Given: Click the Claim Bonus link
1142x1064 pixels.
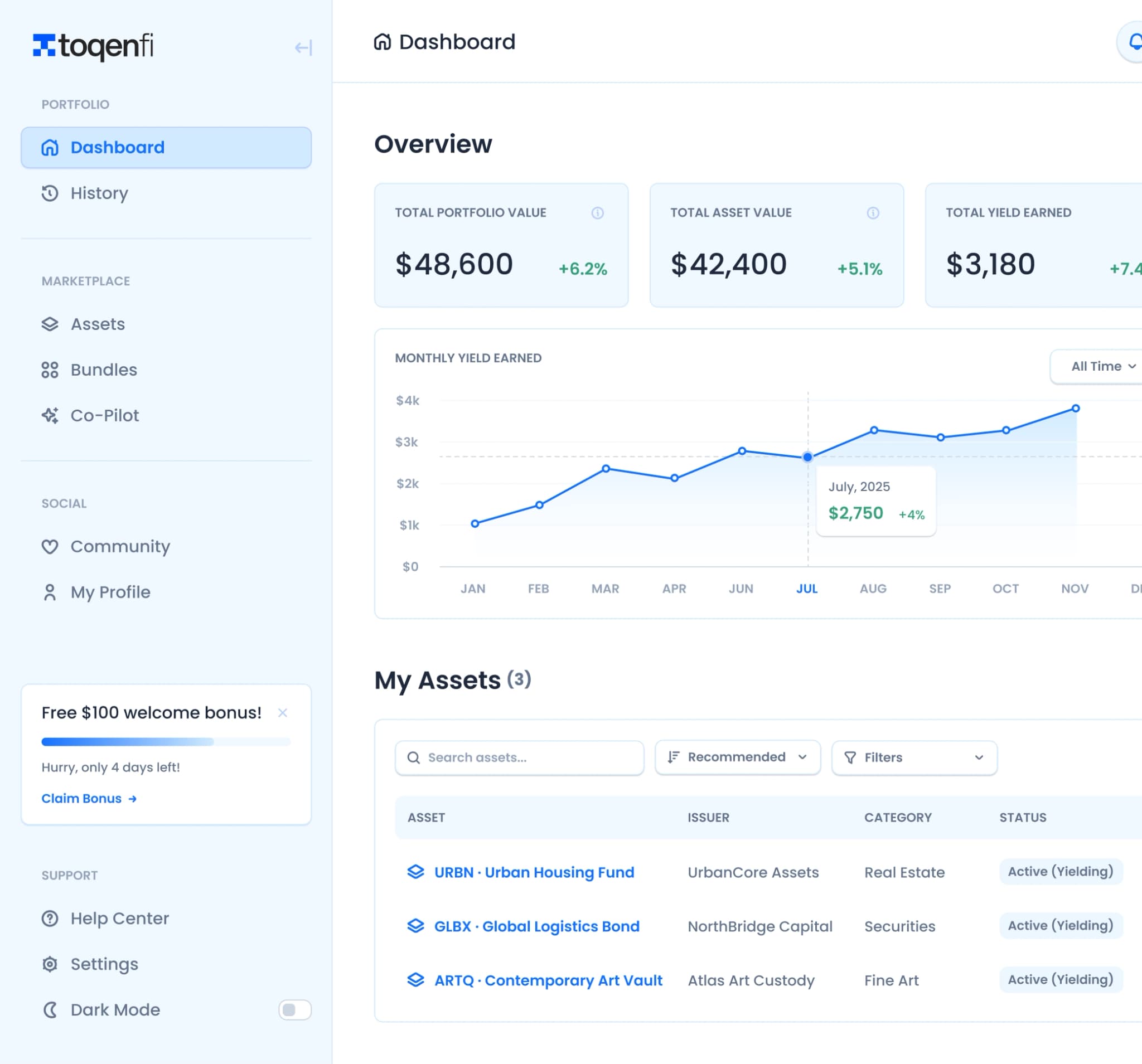Looking at the screenshot, I should [x=89, y=798].
